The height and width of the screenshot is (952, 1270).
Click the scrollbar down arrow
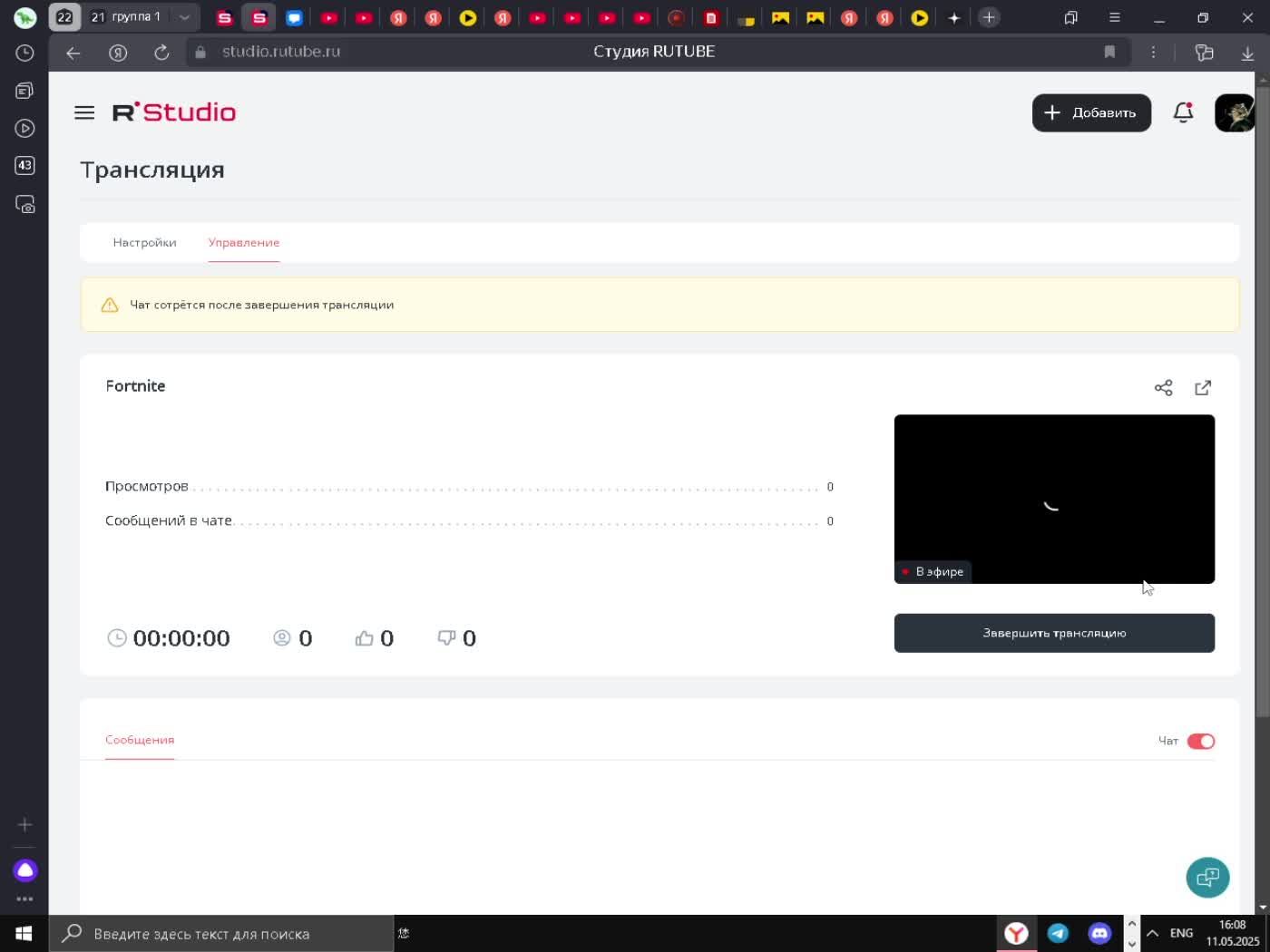[1263, 907]
